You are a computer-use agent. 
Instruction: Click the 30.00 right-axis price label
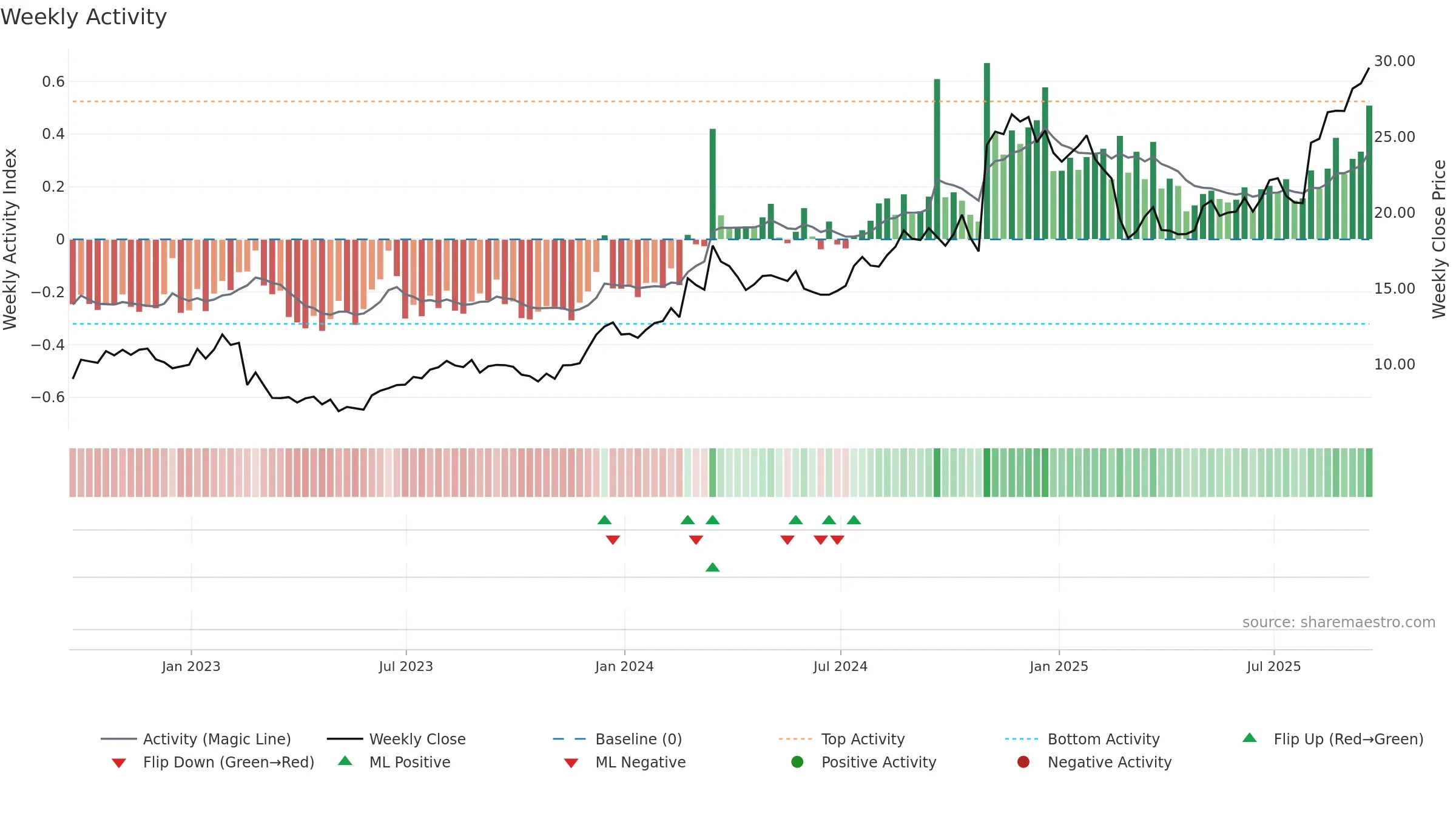(1395, 61)
